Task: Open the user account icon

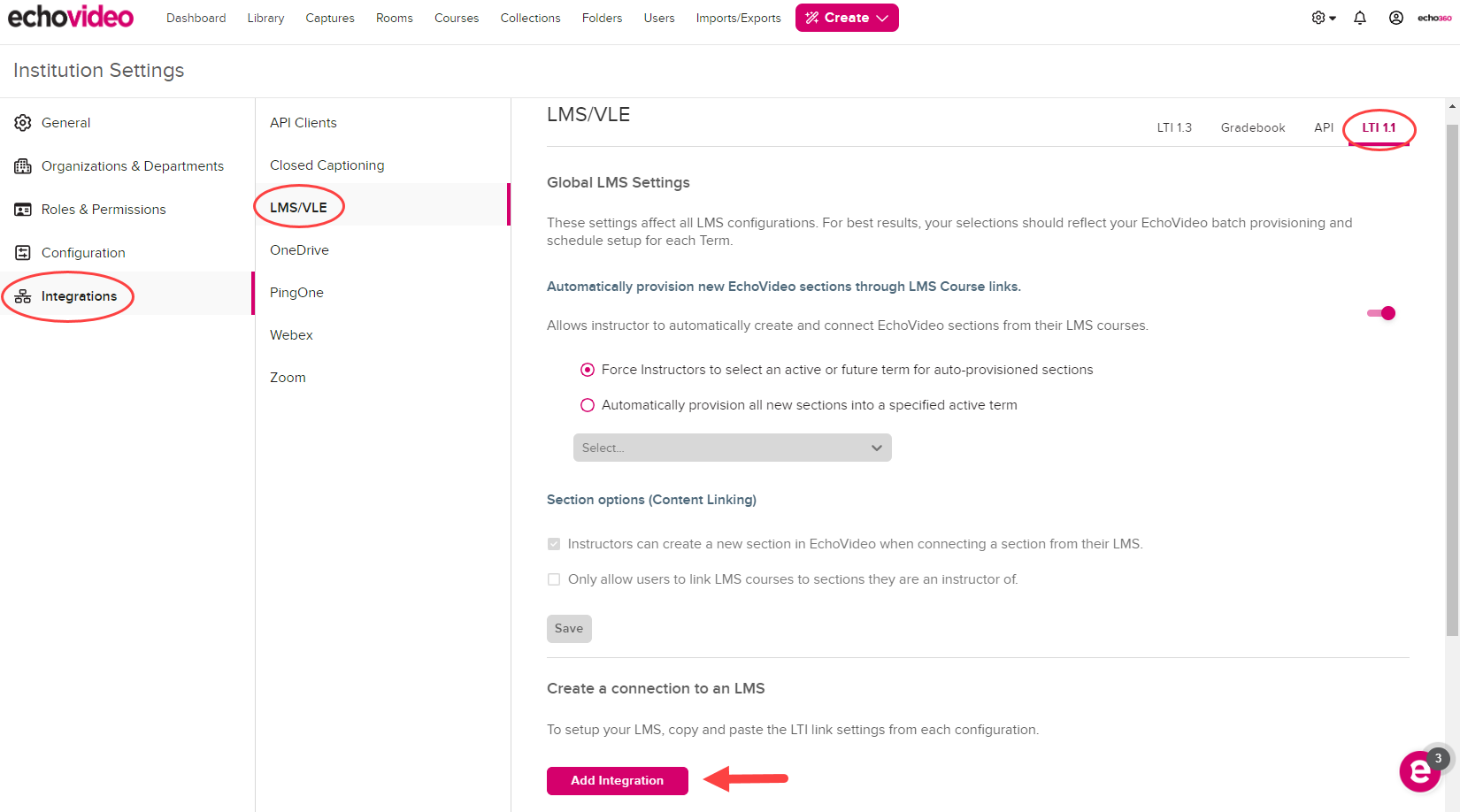Action: tap(1396, 18)
